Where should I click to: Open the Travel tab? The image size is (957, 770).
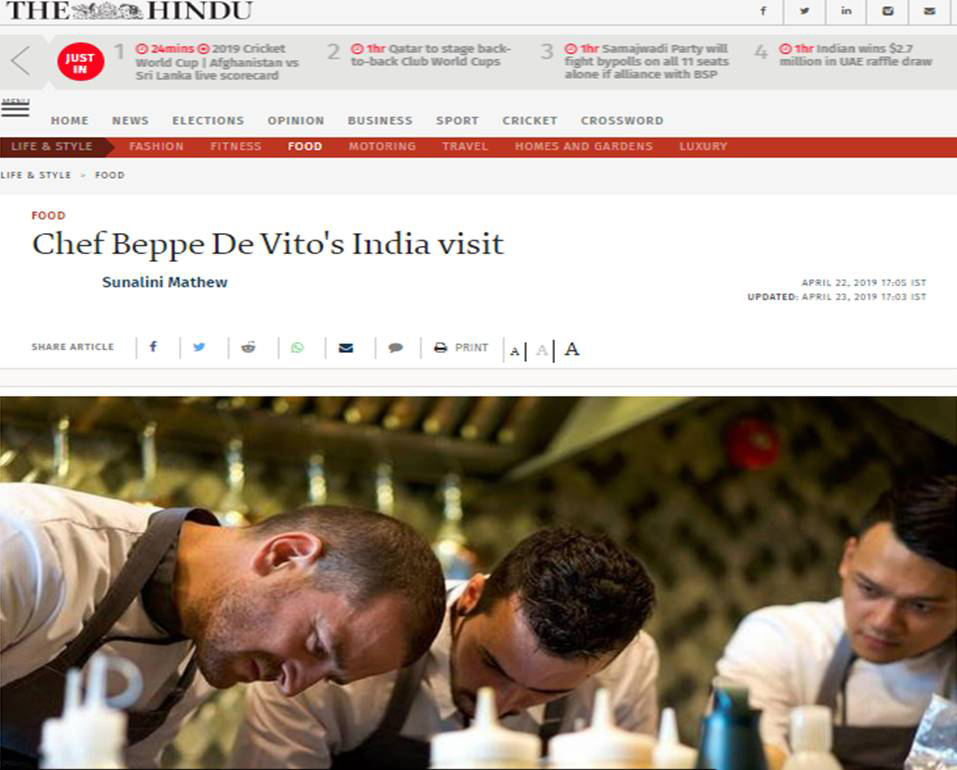pyautogui.click(x=465, y=146)
